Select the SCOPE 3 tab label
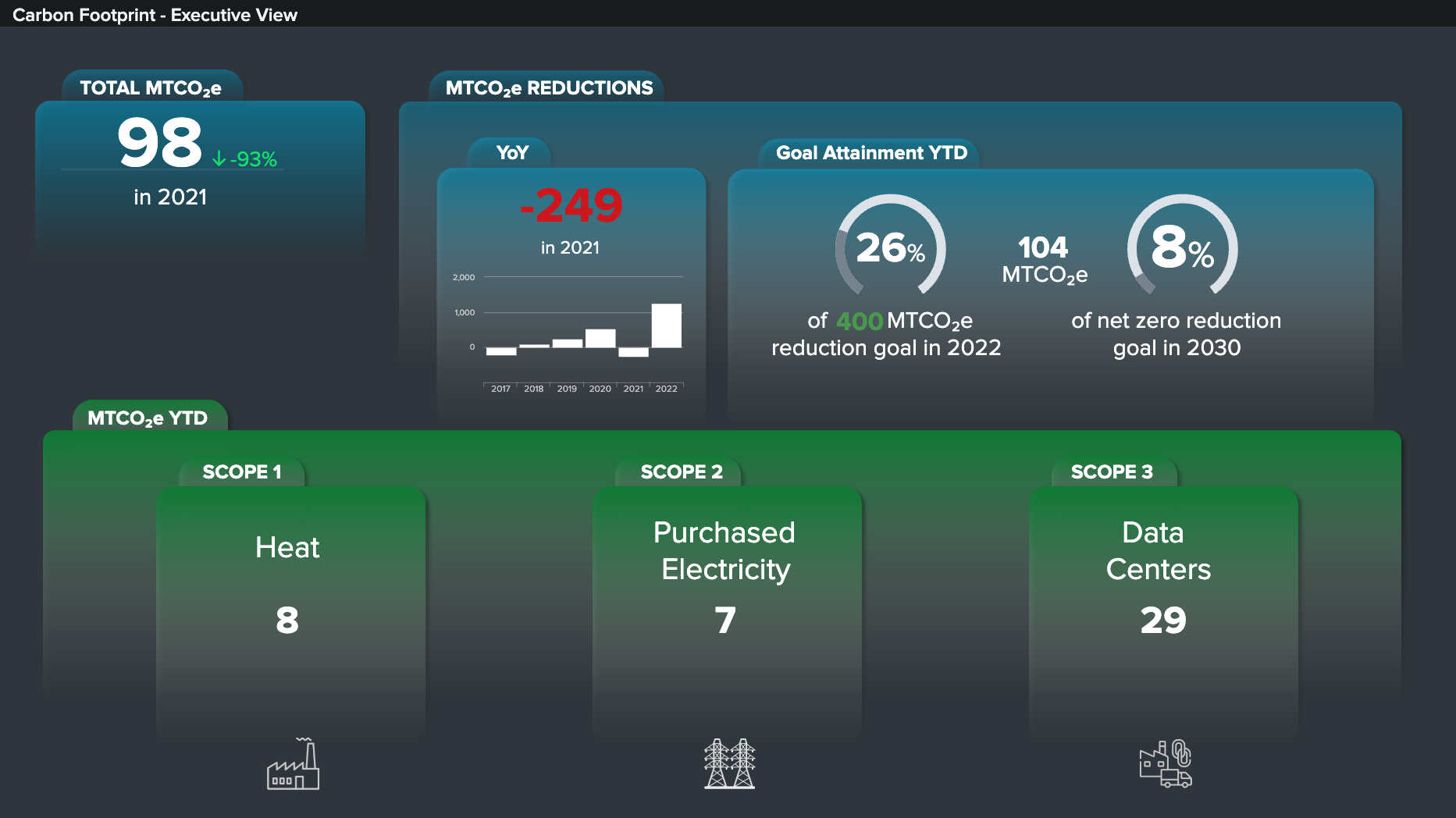Image resolution: width=1456 pixels, height=818 pixels. (x=1112, y=472)
